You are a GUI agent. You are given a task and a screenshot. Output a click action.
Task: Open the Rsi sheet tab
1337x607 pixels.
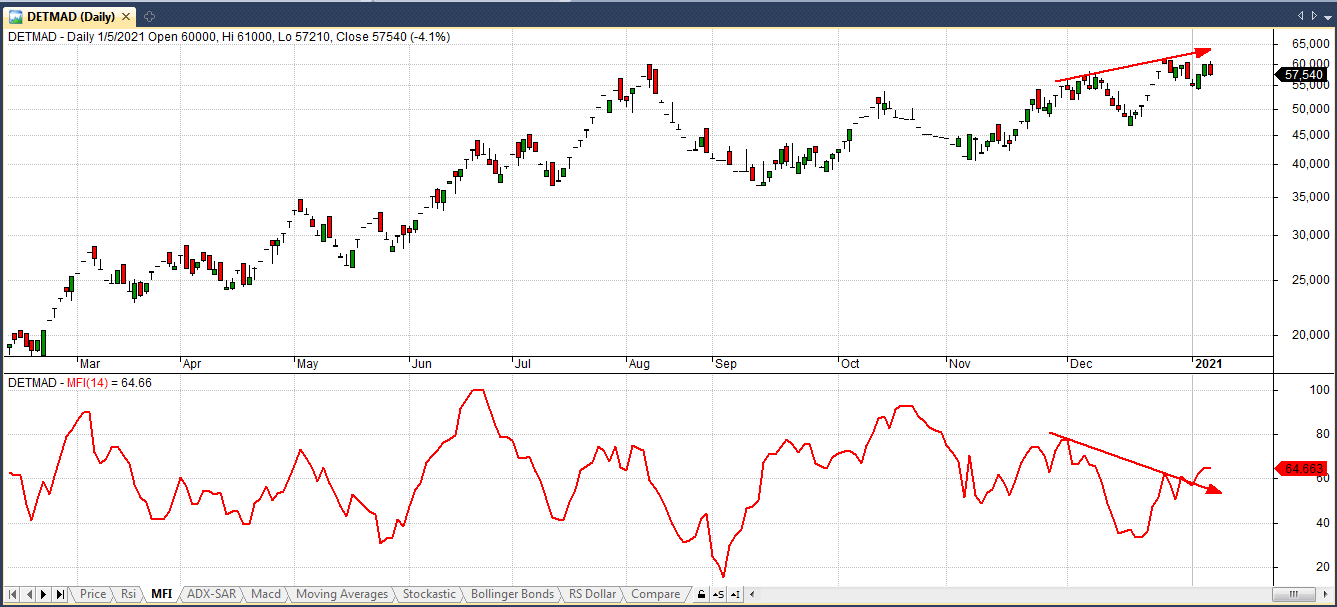pyautogui.click(x=128, y=594)
